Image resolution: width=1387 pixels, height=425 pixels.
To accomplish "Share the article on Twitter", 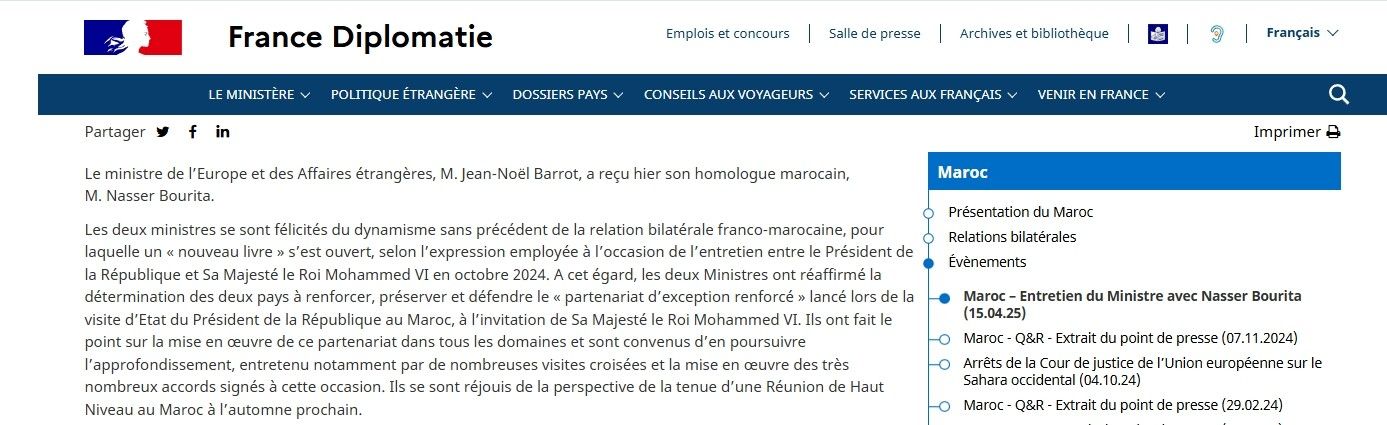I will [163, 132].
